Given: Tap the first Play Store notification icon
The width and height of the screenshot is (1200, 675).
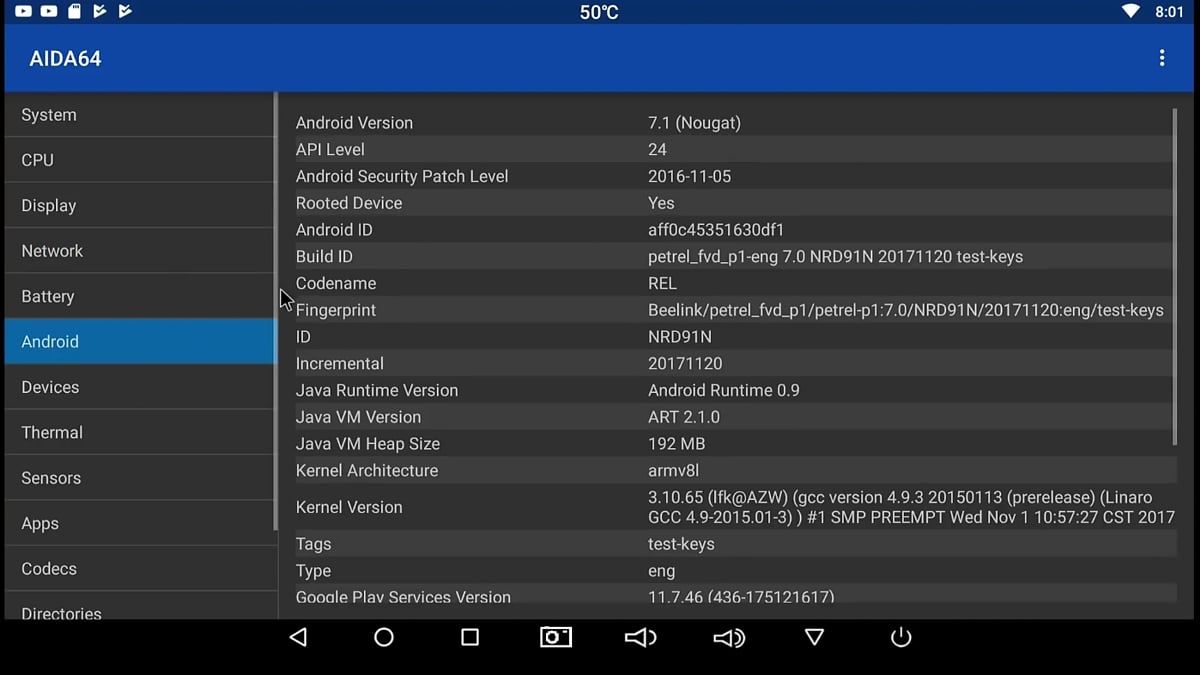Looking at the screenshot, I should (99, 12).
